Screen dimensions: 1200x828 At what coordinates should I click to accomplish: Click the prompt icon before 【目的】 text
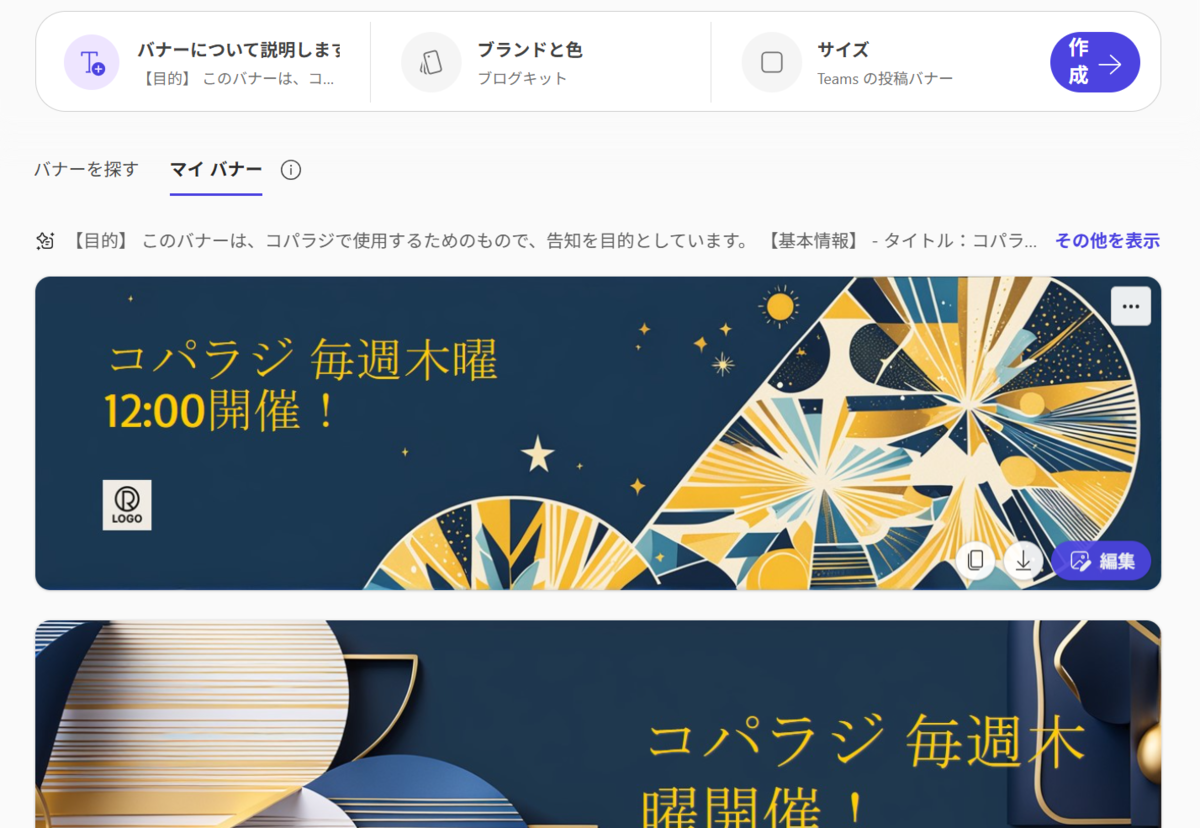pyautogui.click(x=45, y=241)
